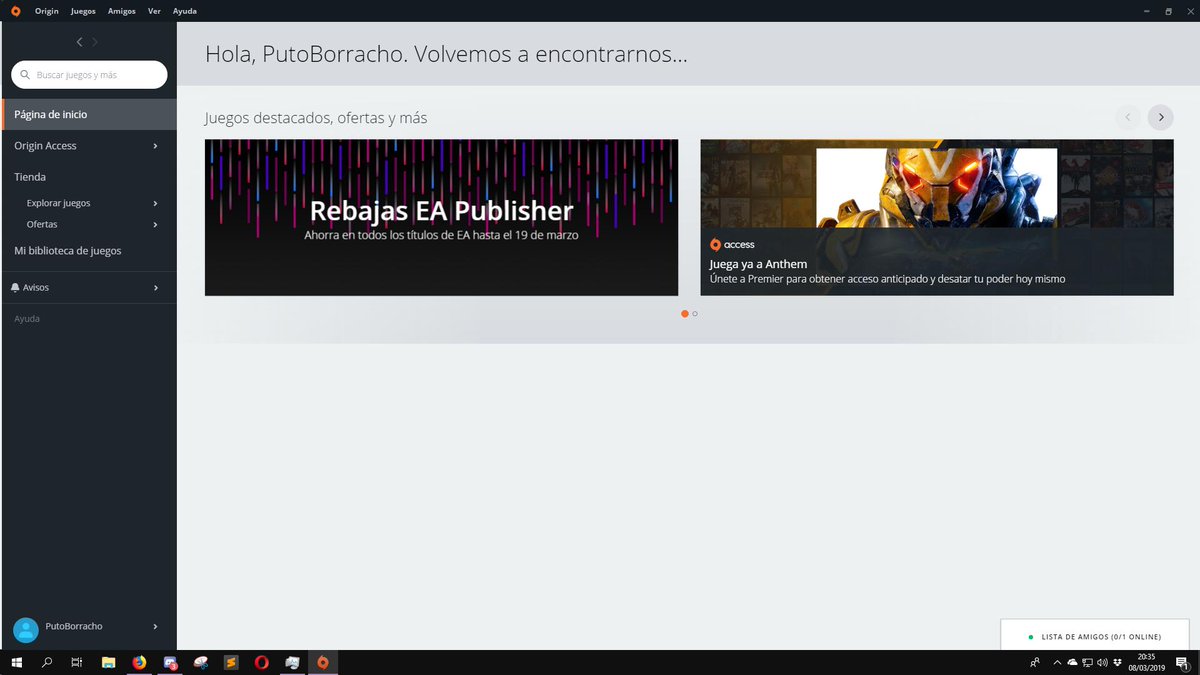This screenshot has width=1200, height=675.
Task: Click the 'Juegos destacados, ofertas y más' heading
Action: point(316,118)
